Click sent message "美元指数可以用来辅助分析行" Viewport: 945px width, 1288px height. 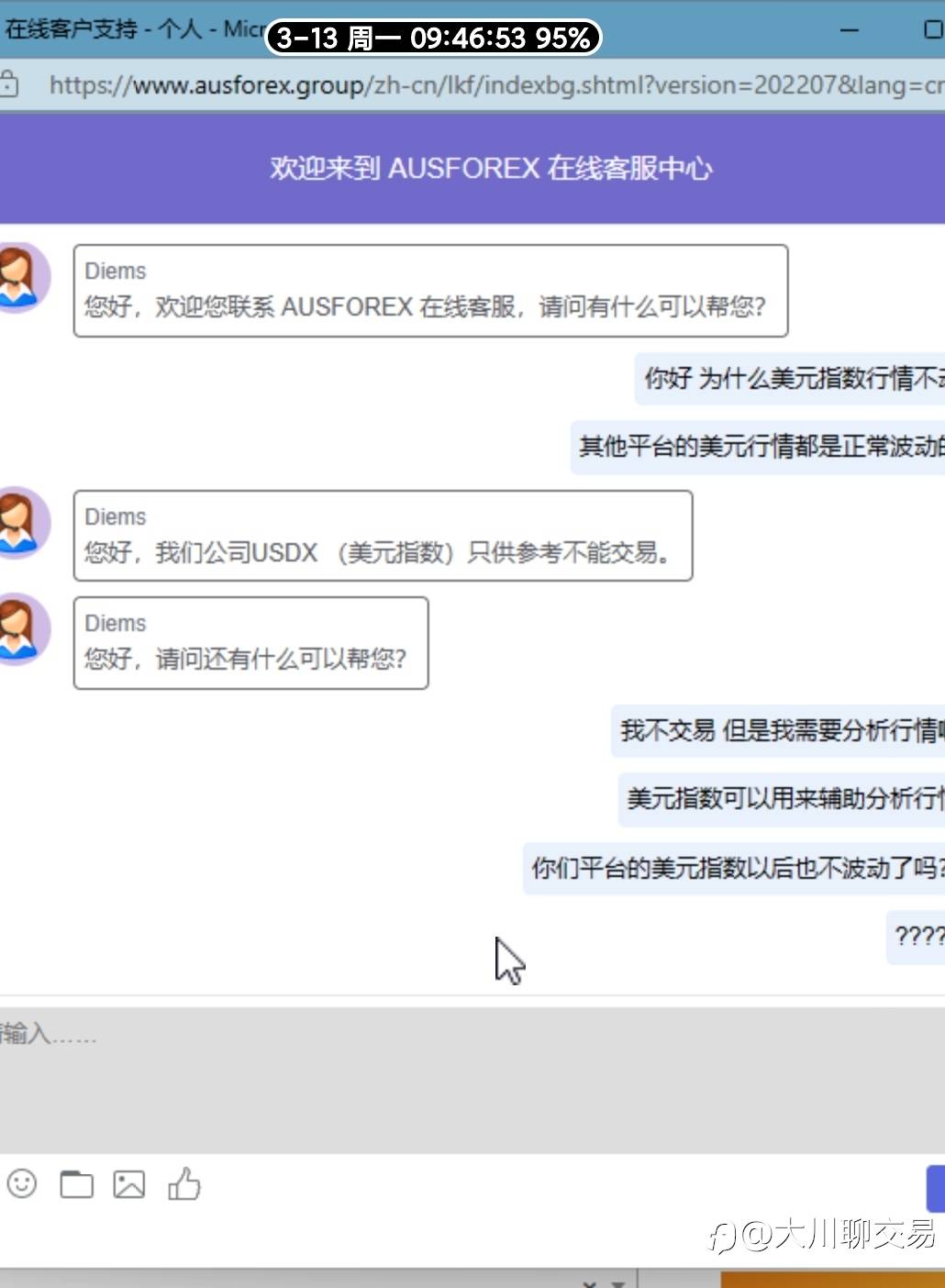tap(782, 798)
